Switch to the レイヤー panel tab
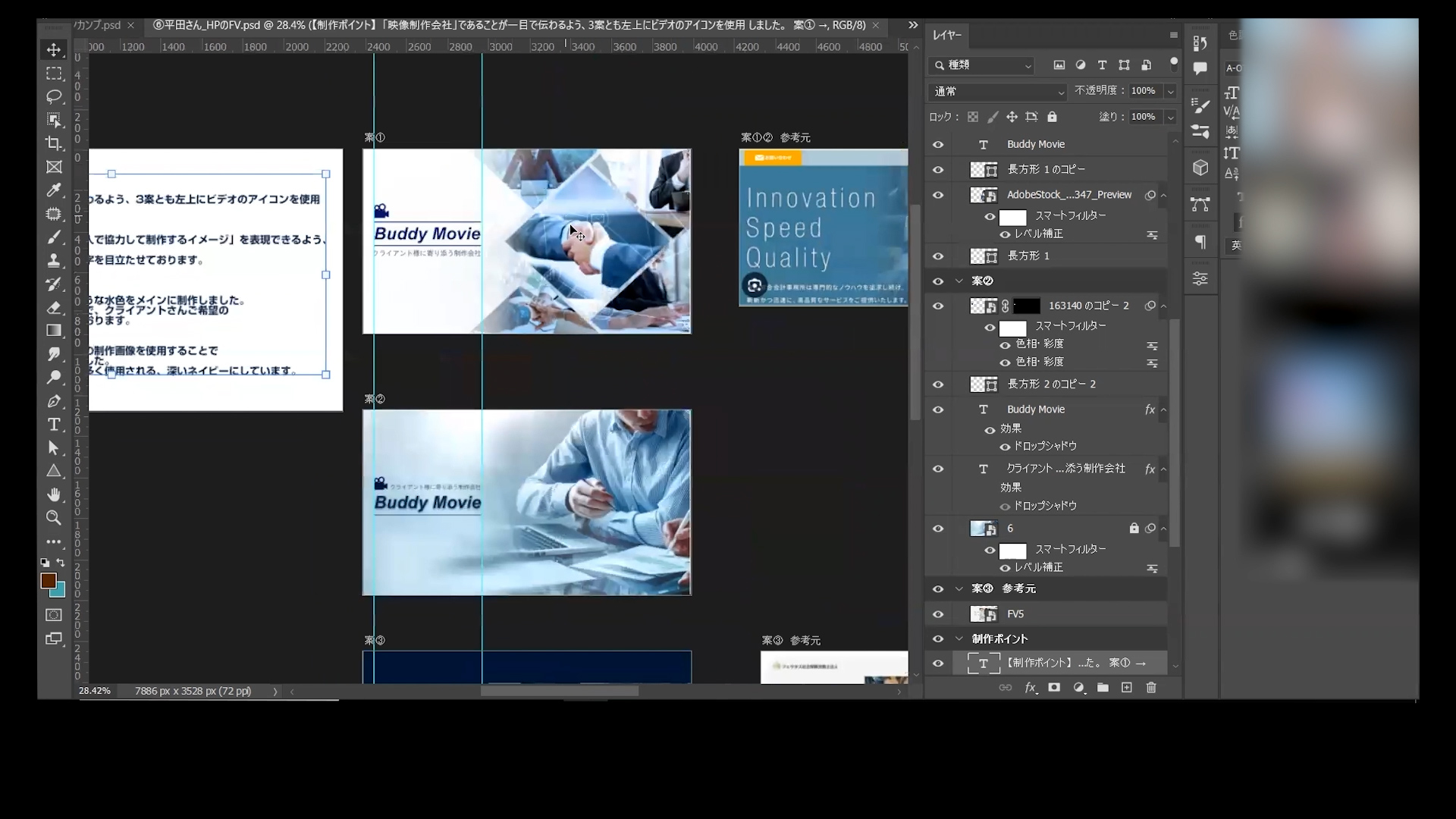The height and width of the screenshot is (819, 1456). [947, 36]
